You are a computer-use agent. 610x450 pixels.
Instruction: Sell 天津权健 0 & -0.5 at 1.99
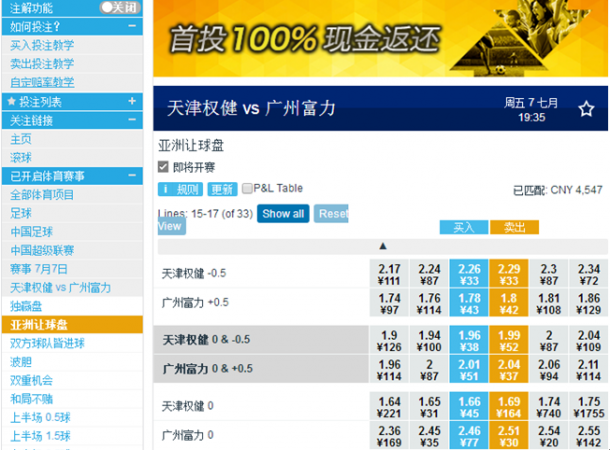point(509,340)
